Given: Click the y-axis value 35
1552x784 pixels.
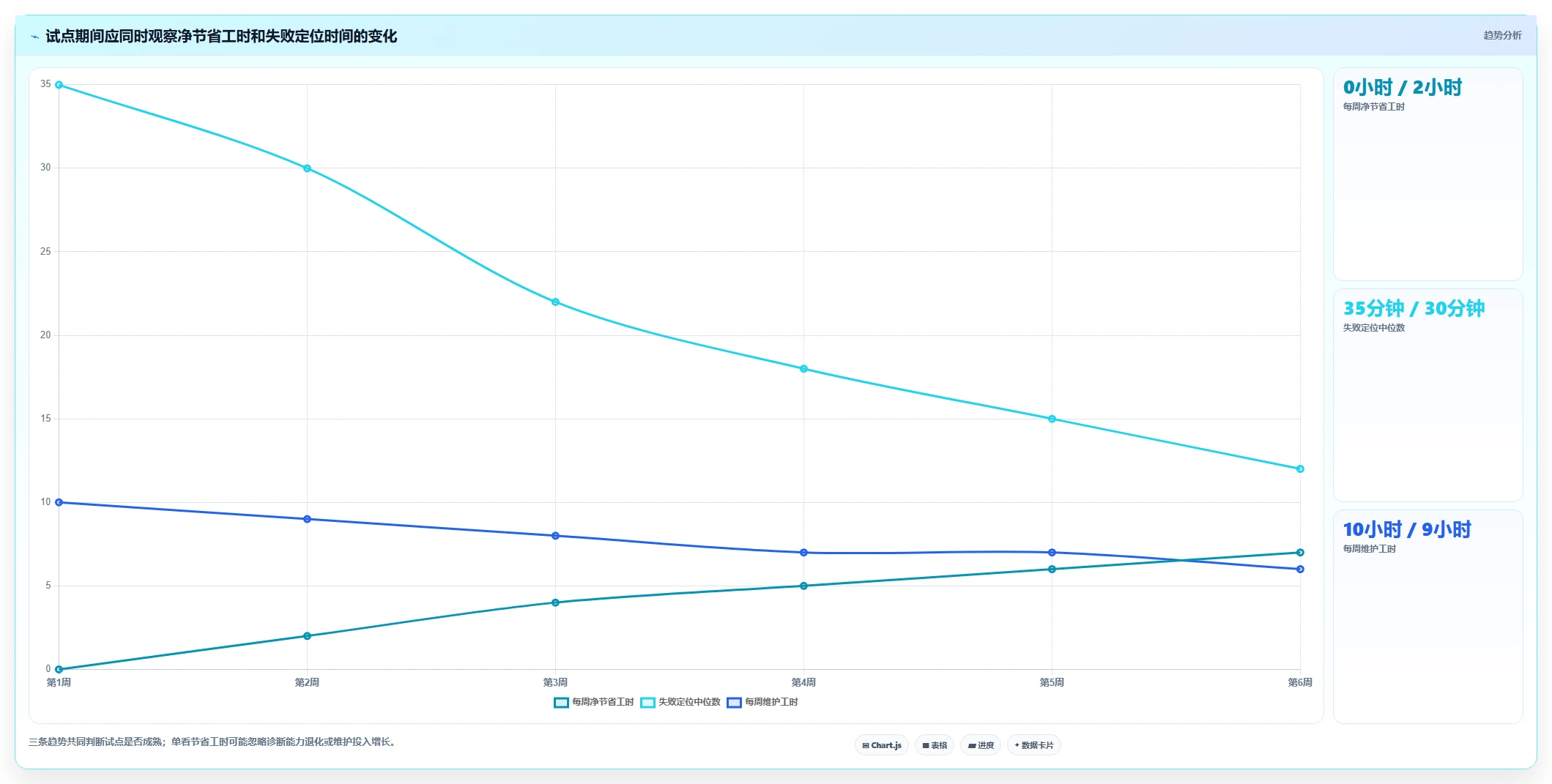Looking at the screenshot, I should 45,84.
